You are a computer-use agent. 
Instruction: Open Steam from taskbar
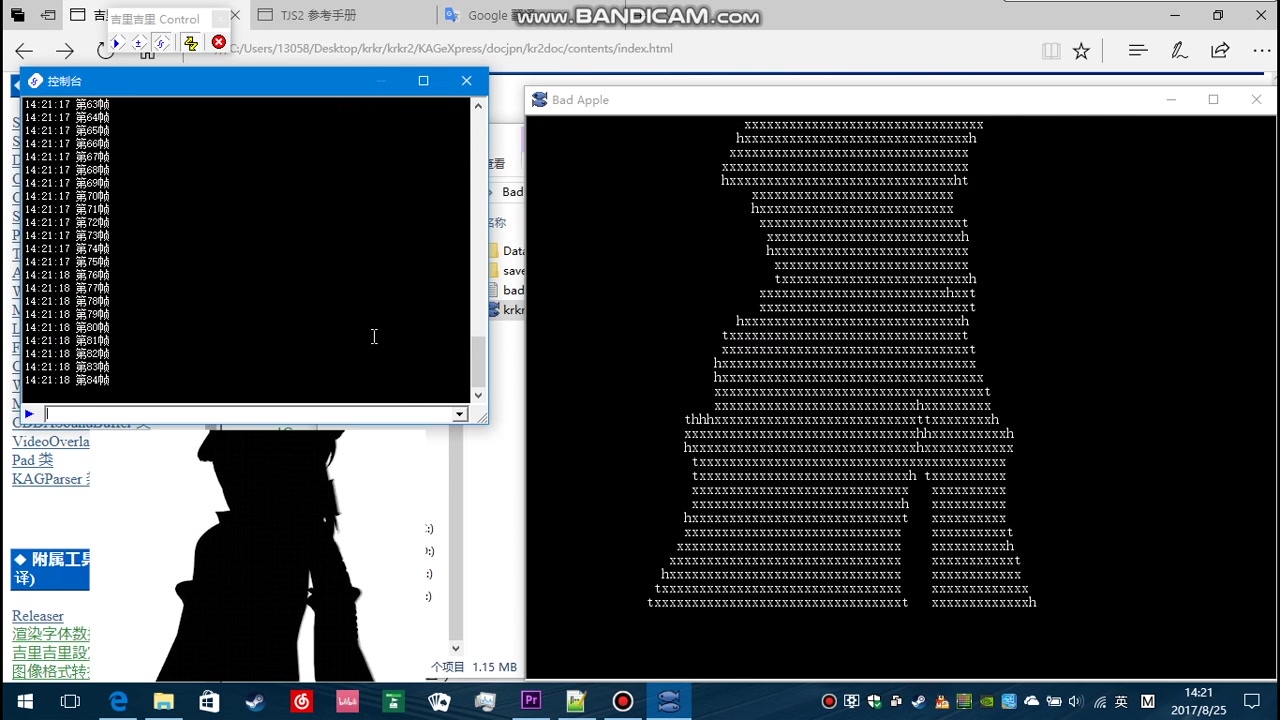[255, 701]
